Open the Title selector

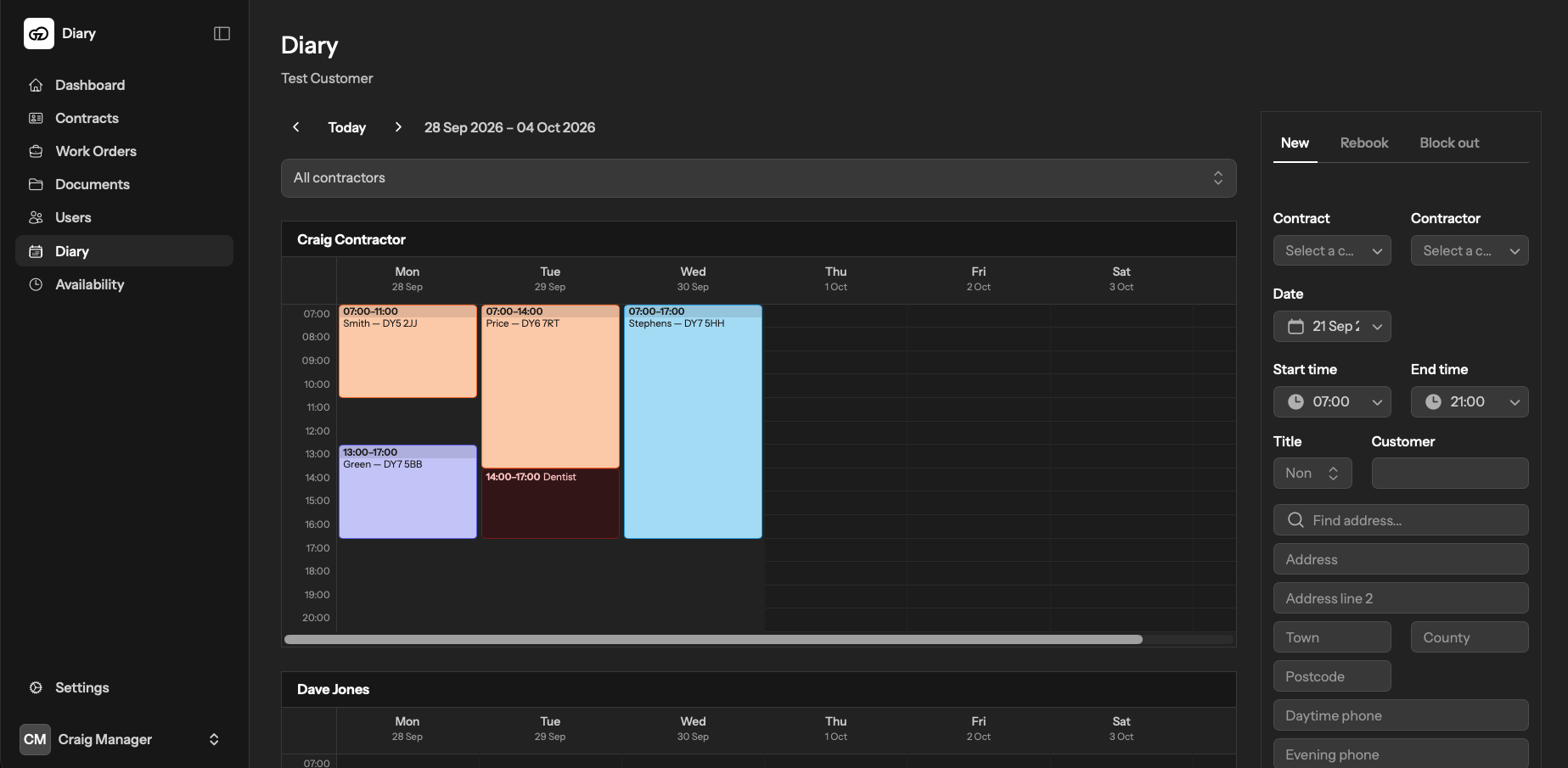[1312, 474]
